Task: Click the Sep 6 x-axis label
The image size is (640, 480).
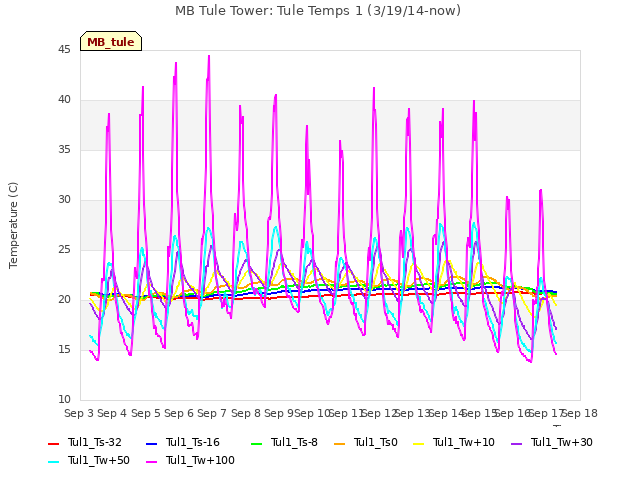Action: [x=179, y=413]
